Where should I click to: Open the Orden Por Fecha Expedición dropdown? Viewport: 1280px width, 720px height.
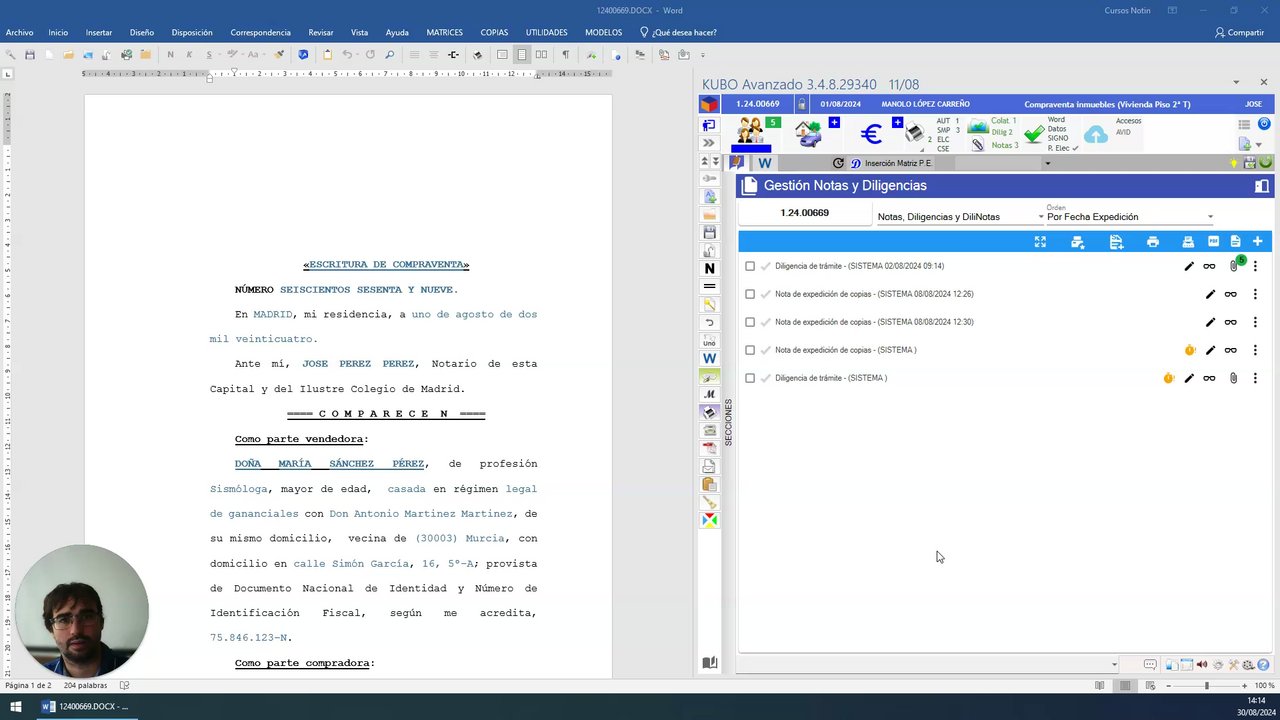(1128, 216)
